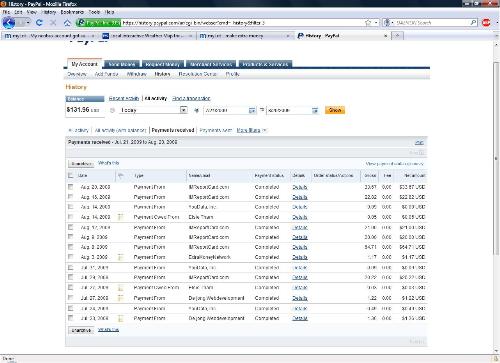
Task: Open the red Adblock Plus icon
Action: tap(486, 23)
